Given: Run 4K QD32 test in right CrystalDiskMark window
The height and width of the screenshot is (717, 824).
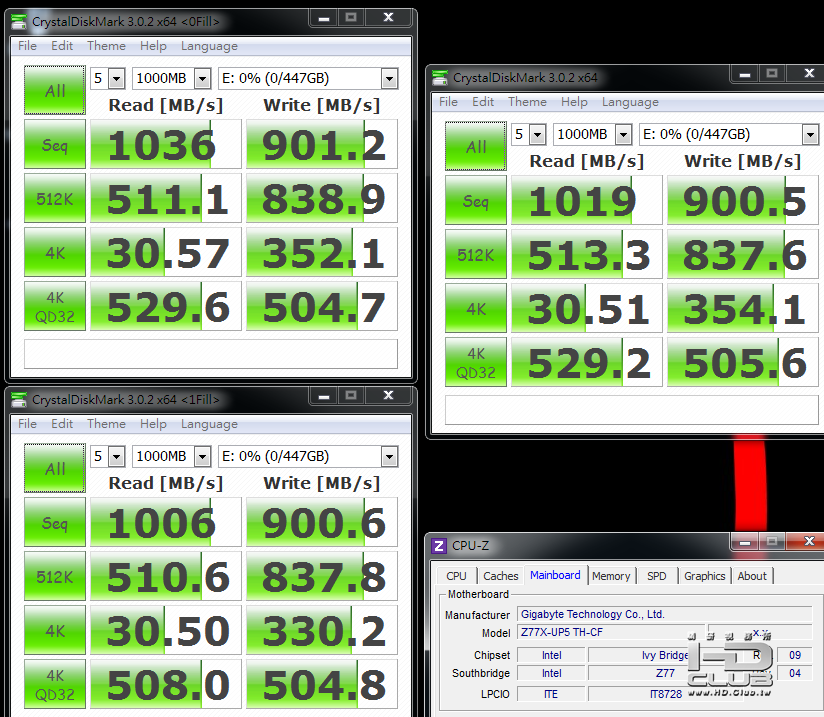Looking at the screenshot, I should click(476, 362).
